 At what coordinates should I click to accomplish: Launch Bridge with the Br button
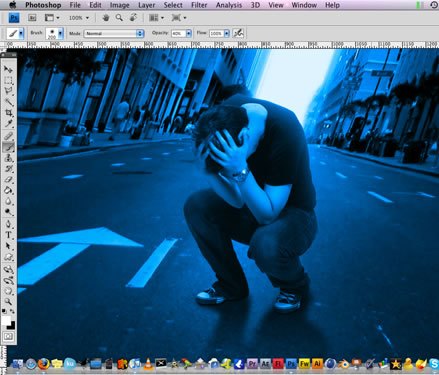click(32, 18)
